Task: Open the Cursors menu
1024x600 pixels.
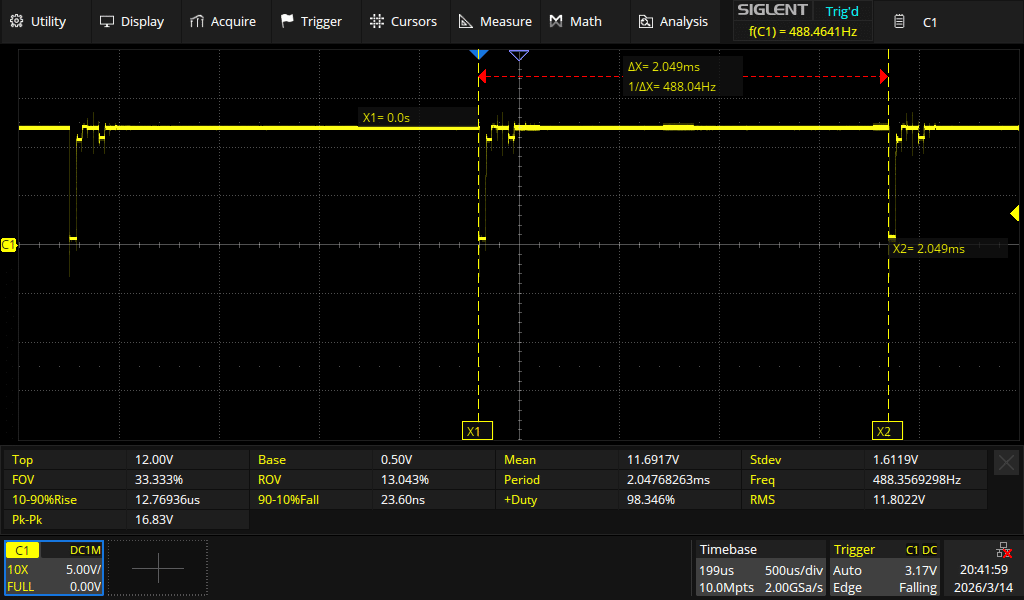Action: 403,21
